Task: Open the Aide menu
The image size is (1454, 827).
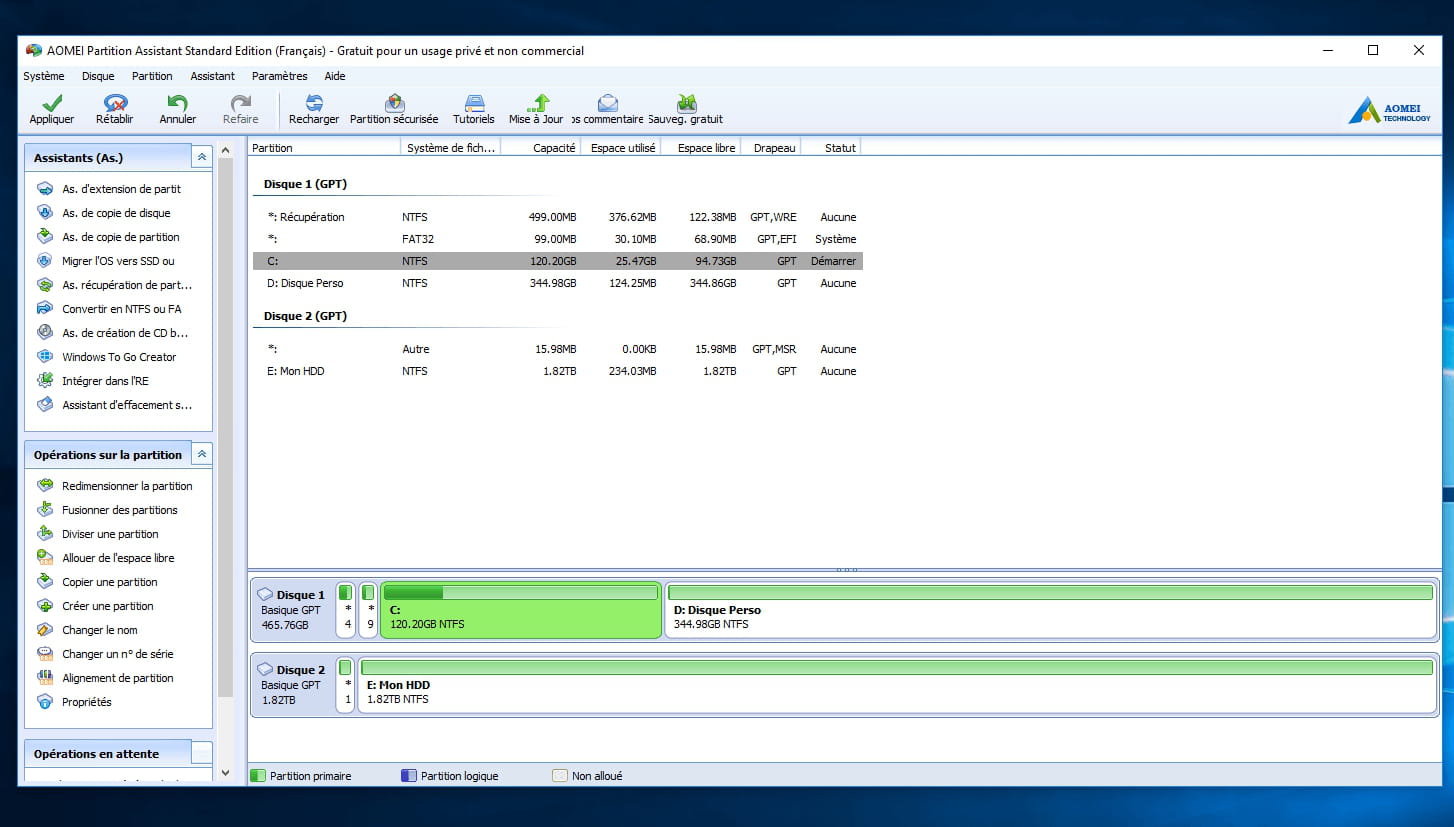Action: point(335,76)
